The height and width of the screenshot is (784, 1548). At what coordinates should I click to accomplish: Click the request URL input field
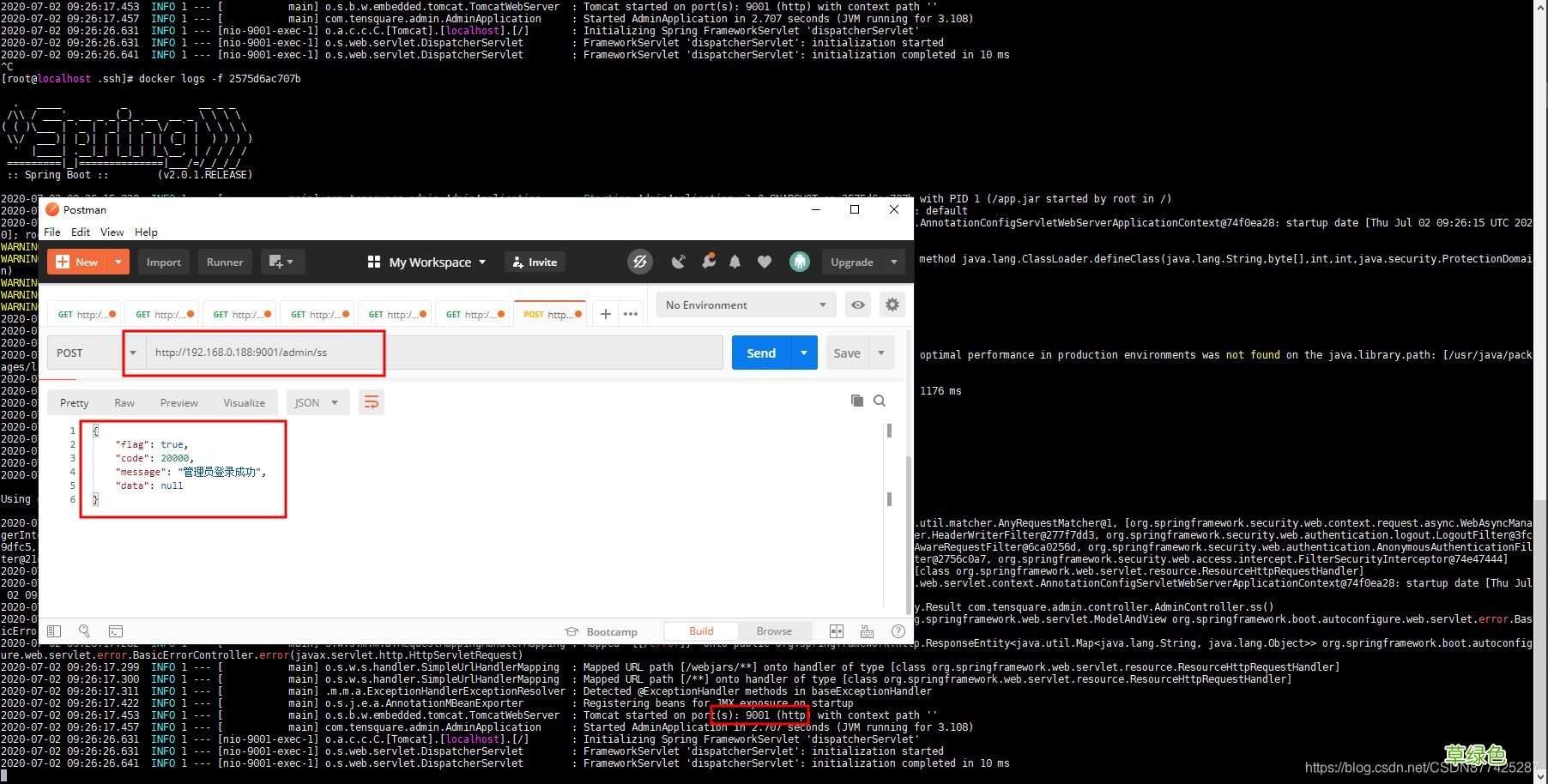pos(434,353)
